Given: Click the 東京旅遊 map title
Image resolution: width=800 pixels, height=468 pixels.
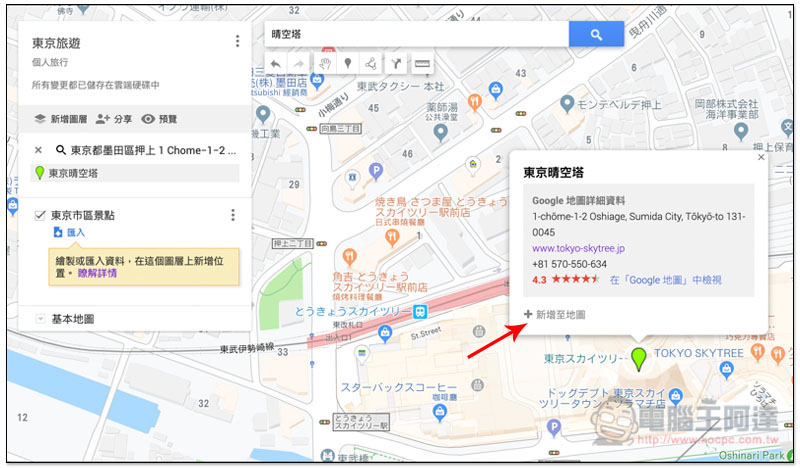Looking at the screenshot, I should click(56, 43).
